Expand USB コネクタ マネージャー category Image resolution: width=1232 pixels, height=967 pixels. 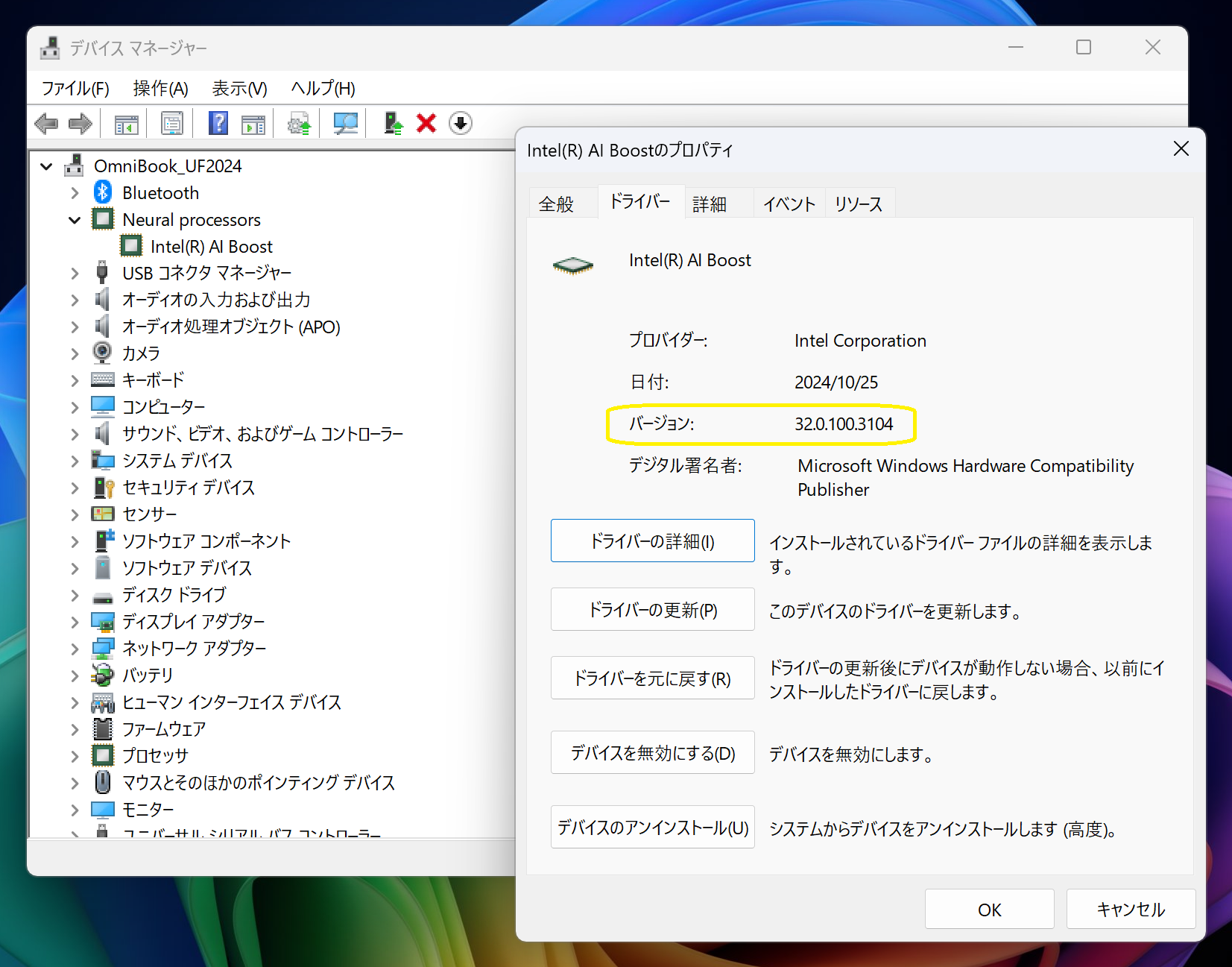75,274
